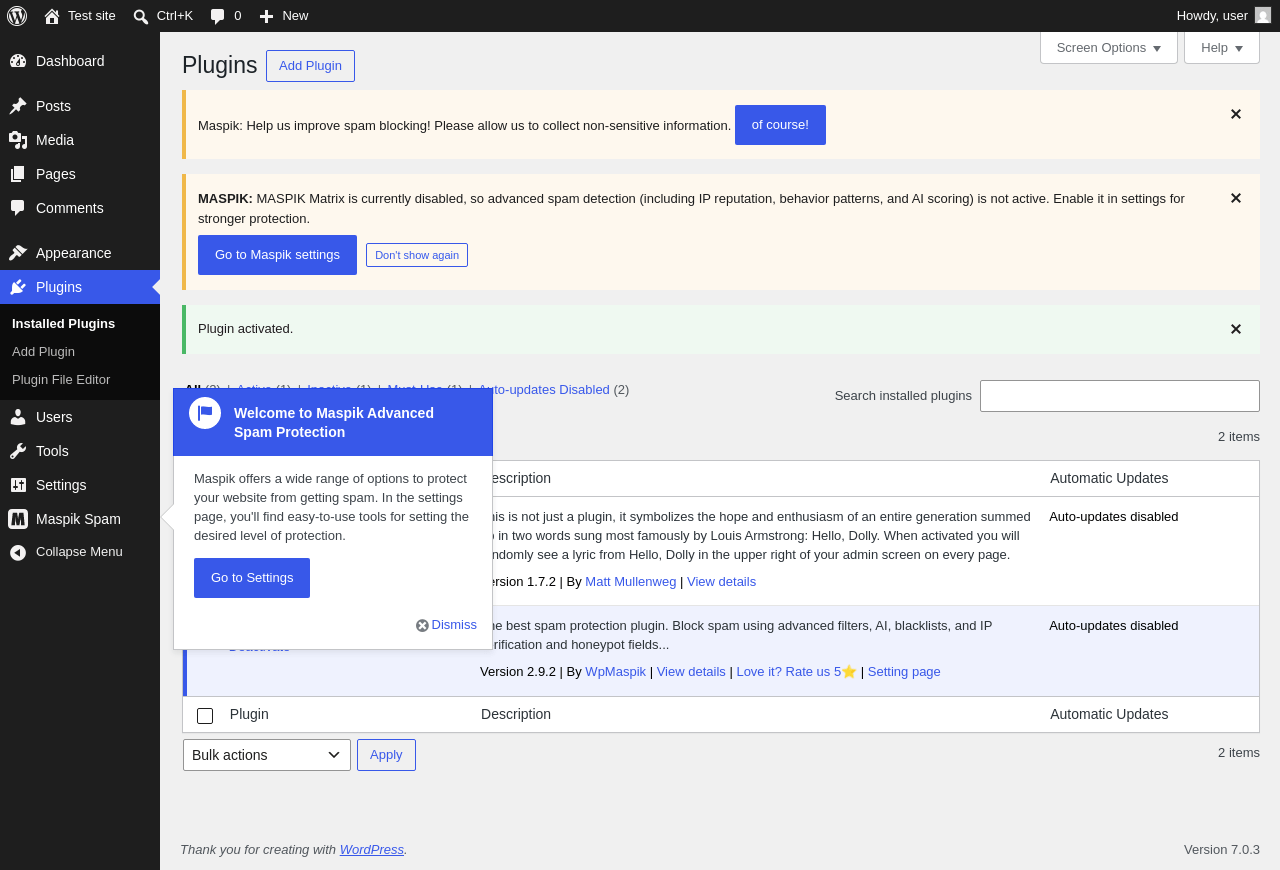The image size is (1280, 870).
Task: Visit Test site via the home icon
Action: (x=80, y=16)
